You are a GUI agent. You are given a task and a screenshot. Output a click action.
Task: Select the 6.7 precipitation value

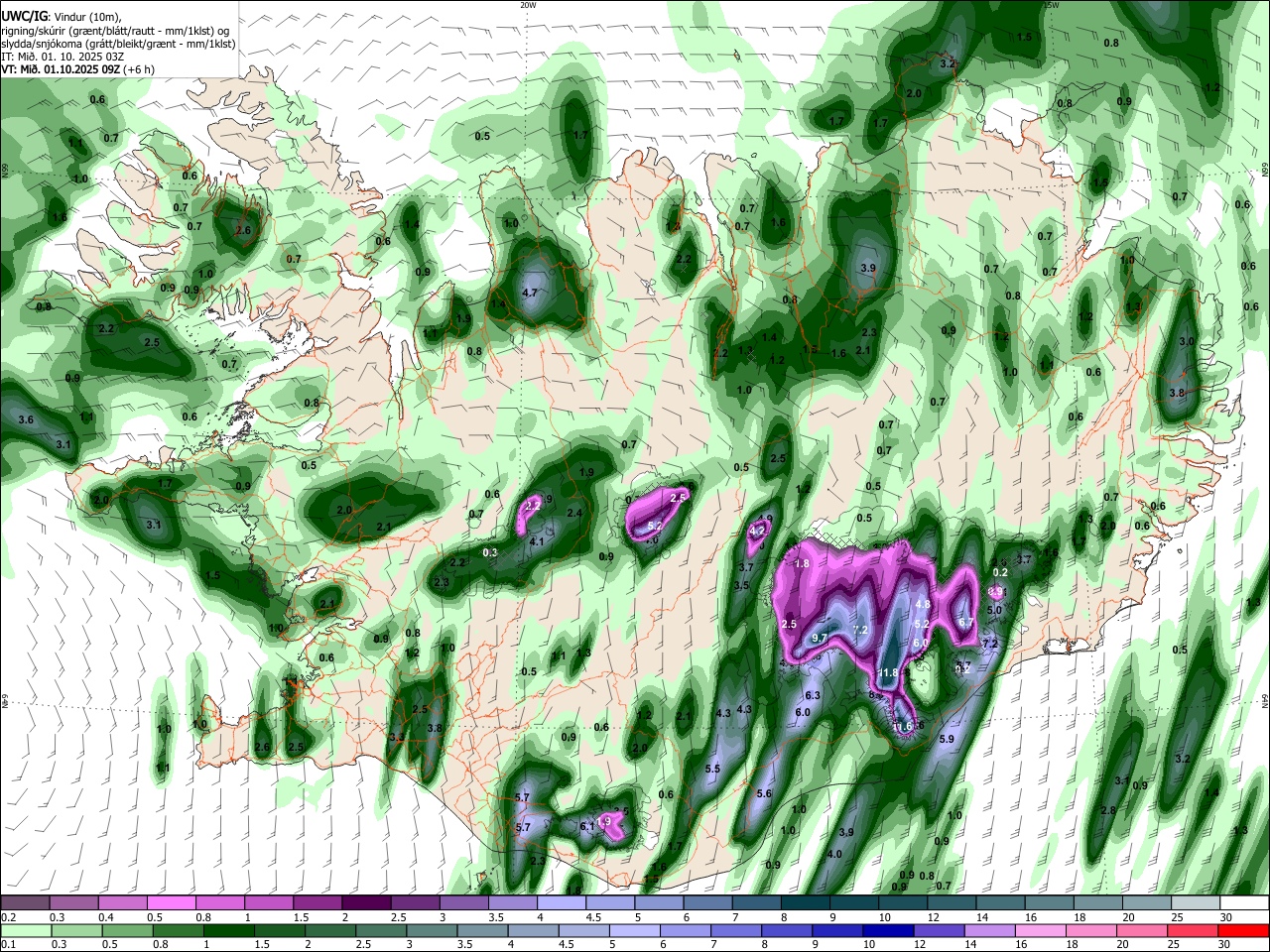tap(966, 623)
